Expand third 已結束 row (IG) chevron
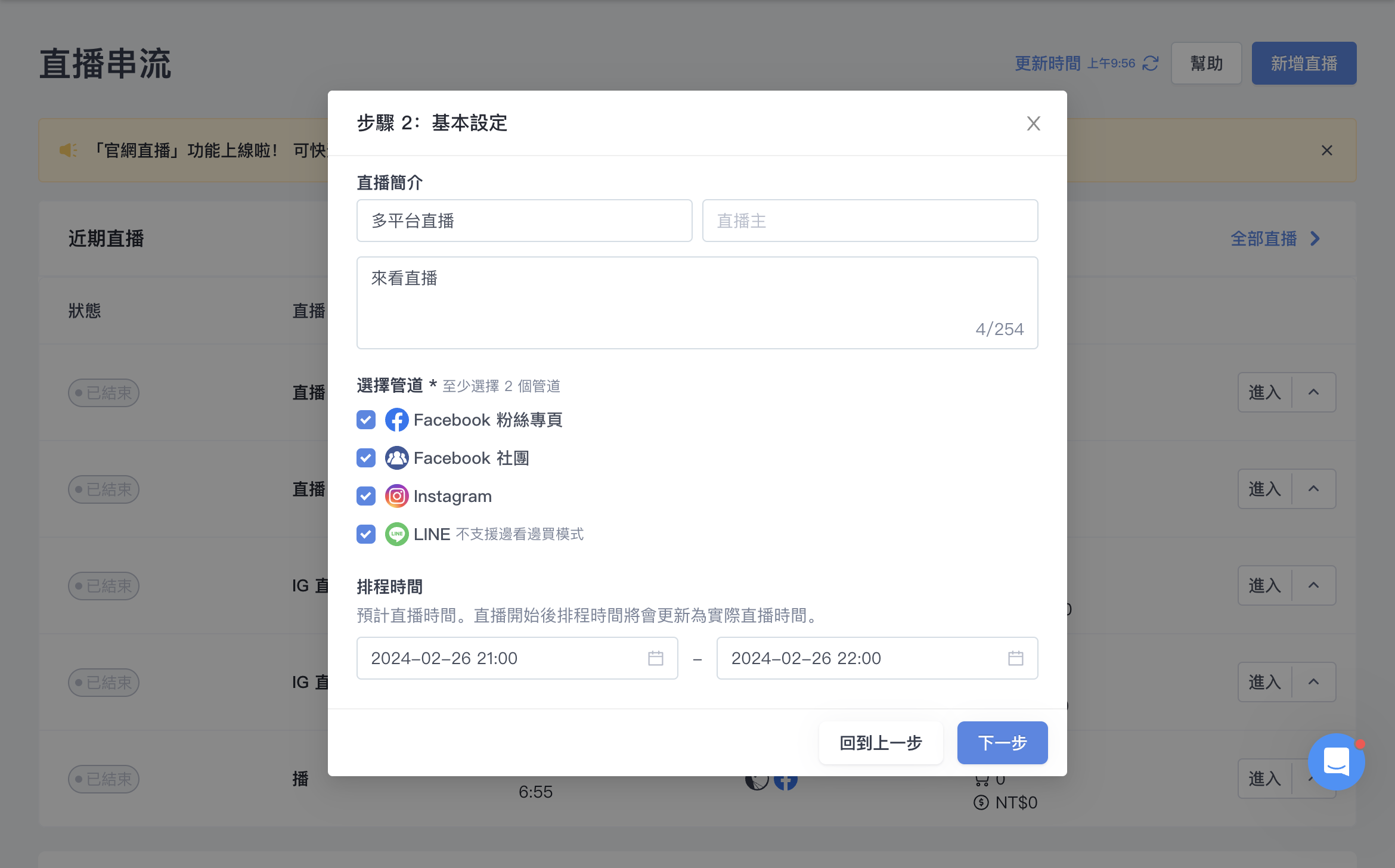This screenshot has width=1395, height=868. [x=1313, y=585]
